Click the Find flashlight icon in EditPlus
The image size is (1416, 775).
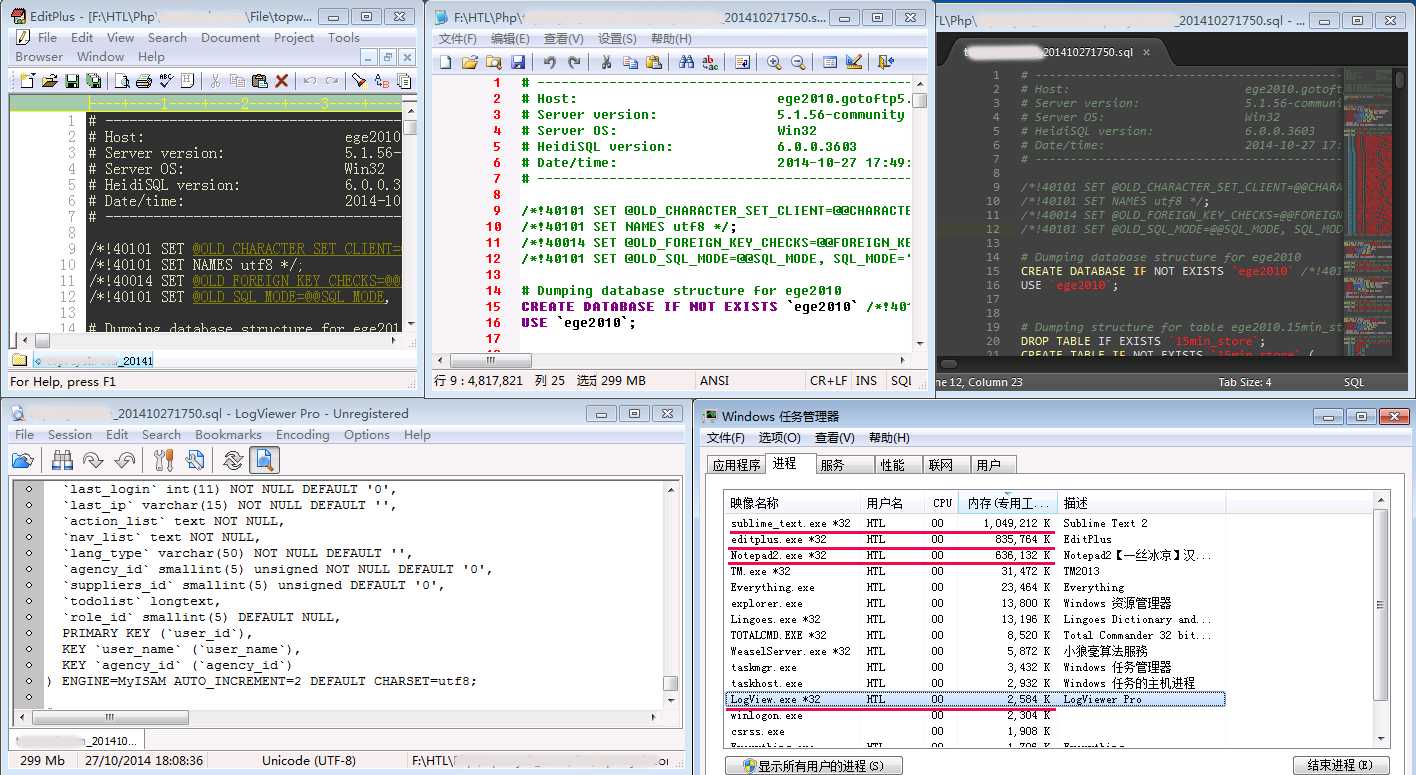[359, 81]
